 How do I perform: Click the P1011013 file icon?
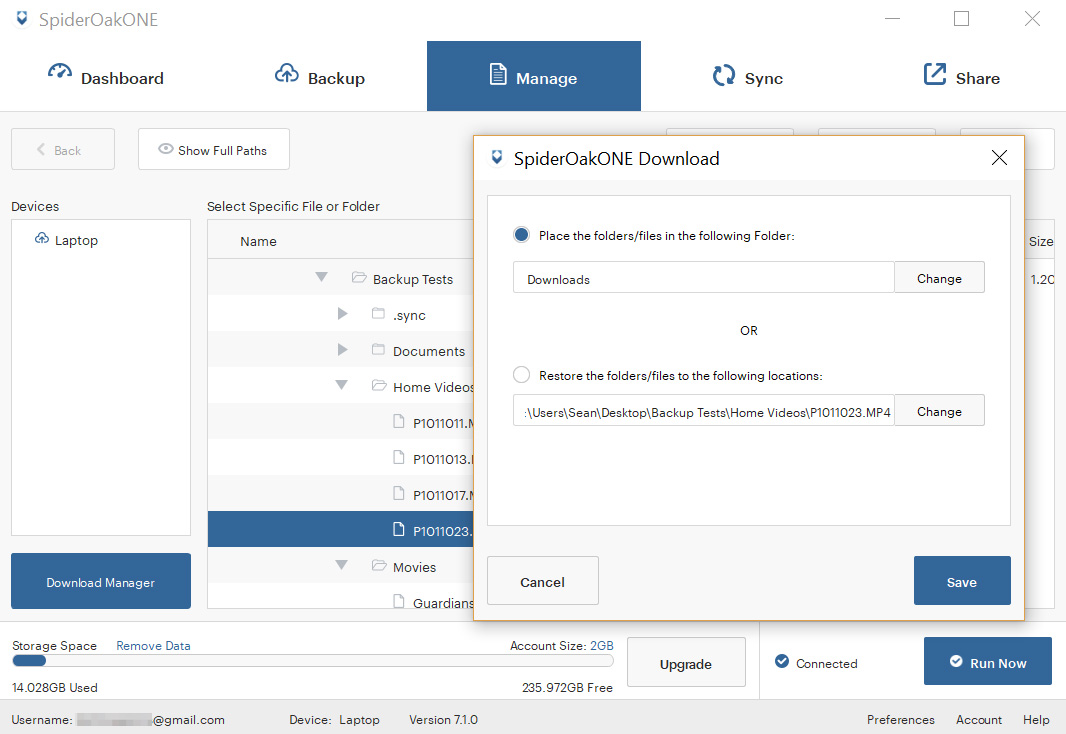399,457
